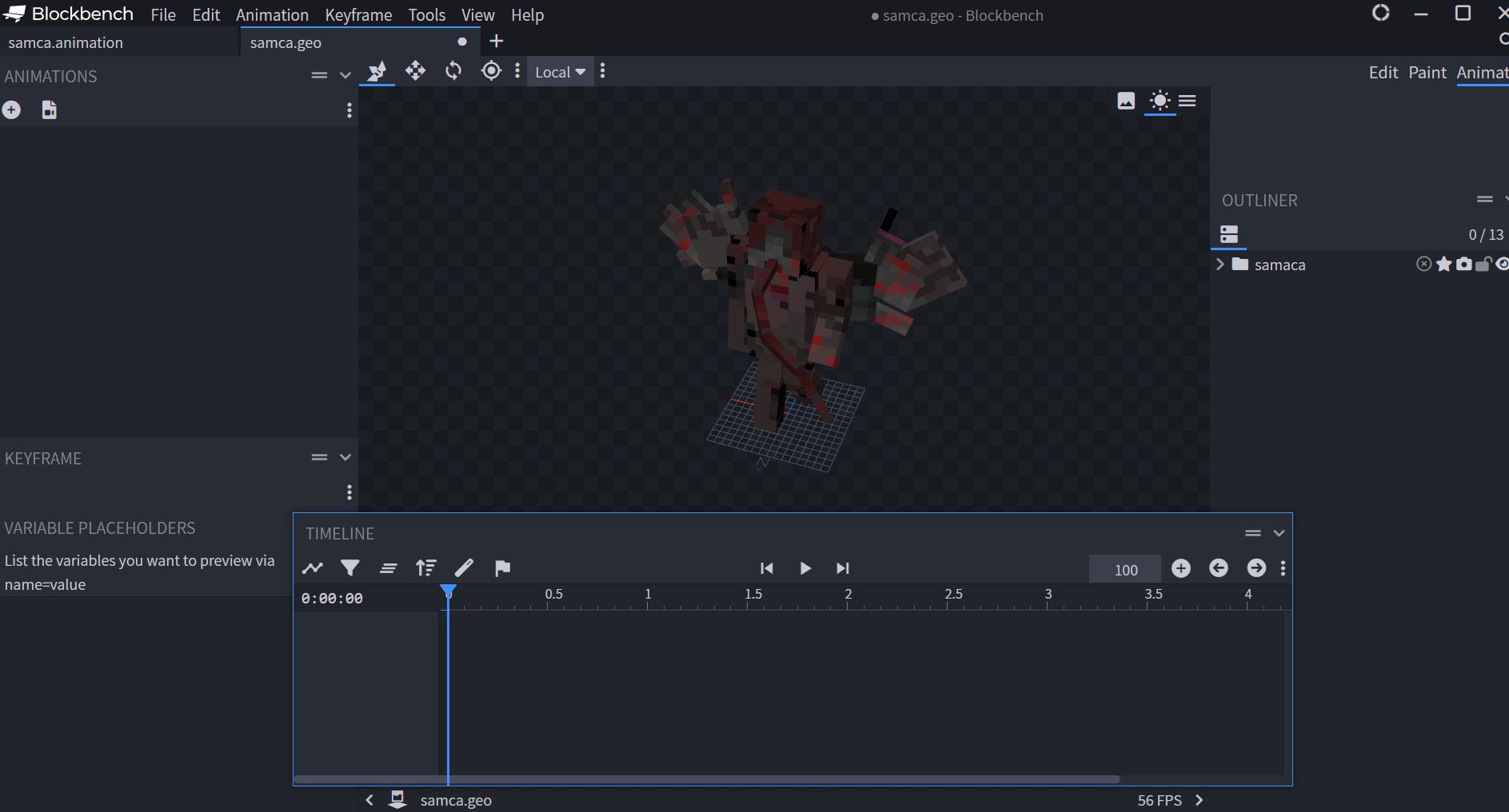The image size is (1509, 812).
Task: Open the Tools menu
Action: (427, 15)
